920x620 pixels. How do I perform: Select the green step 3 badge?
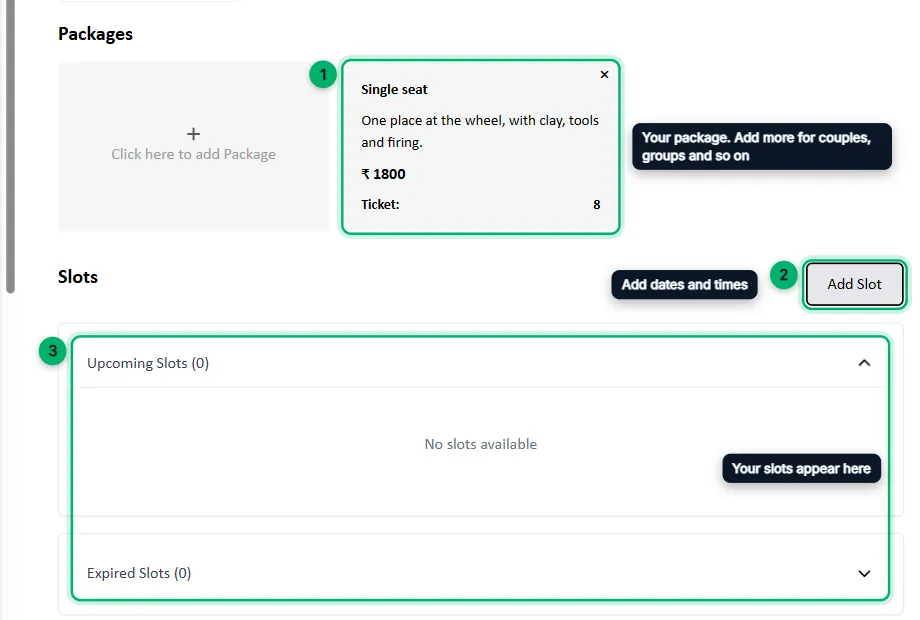tap(53, 351)
